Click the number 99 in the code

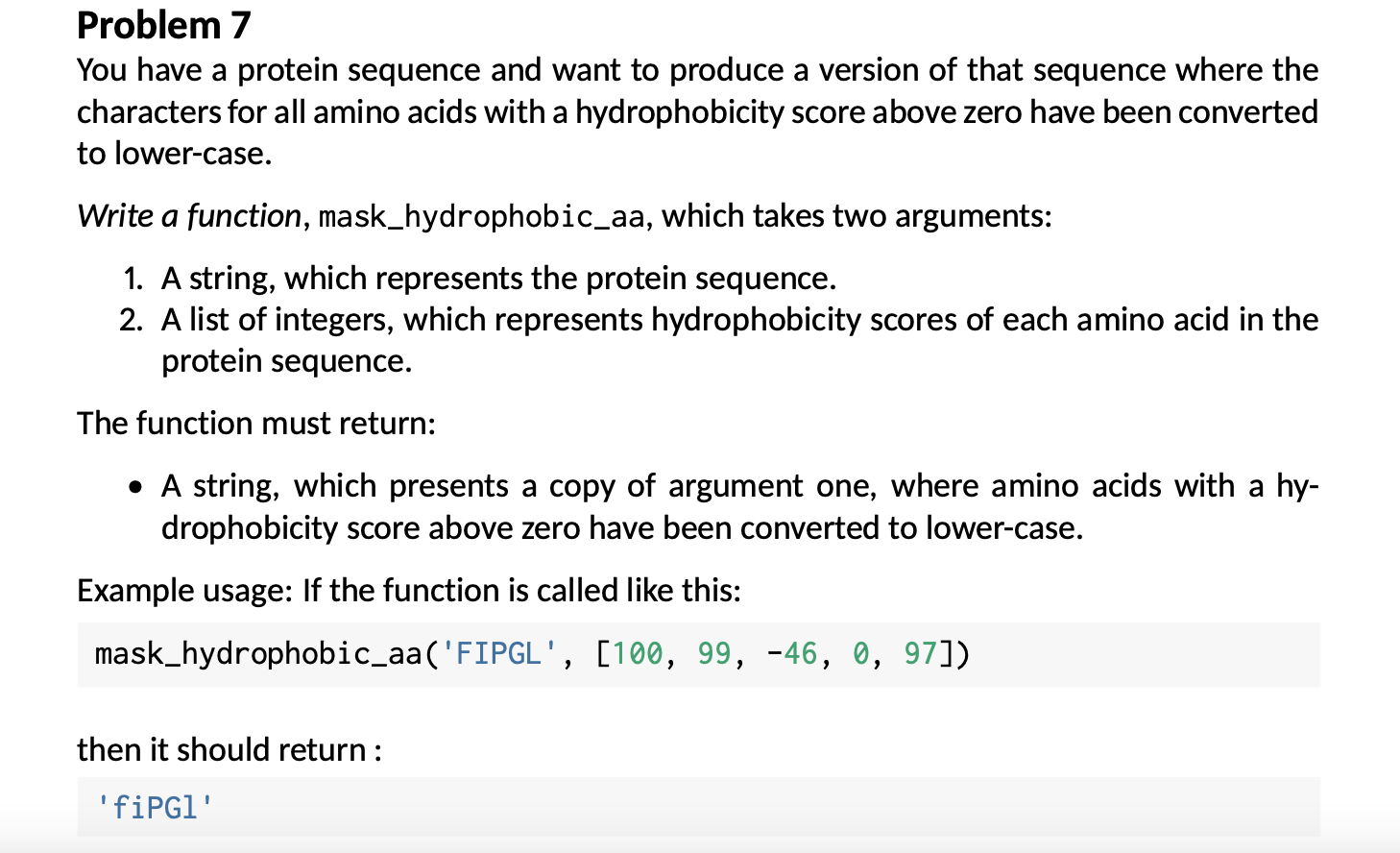tap(714, 654)
